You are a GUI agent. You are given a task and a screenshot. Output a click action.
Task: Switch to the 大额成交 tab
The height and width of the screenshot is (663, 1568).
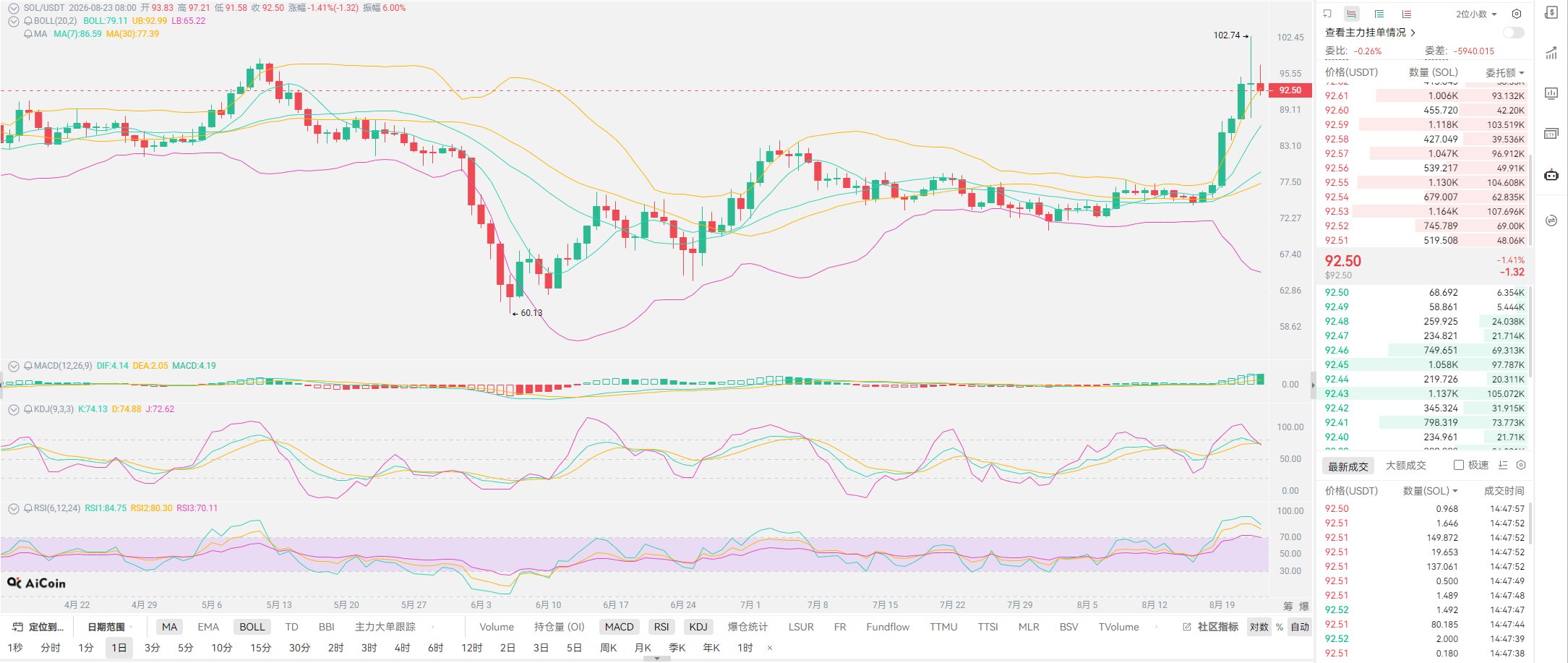pos(1405,466)
